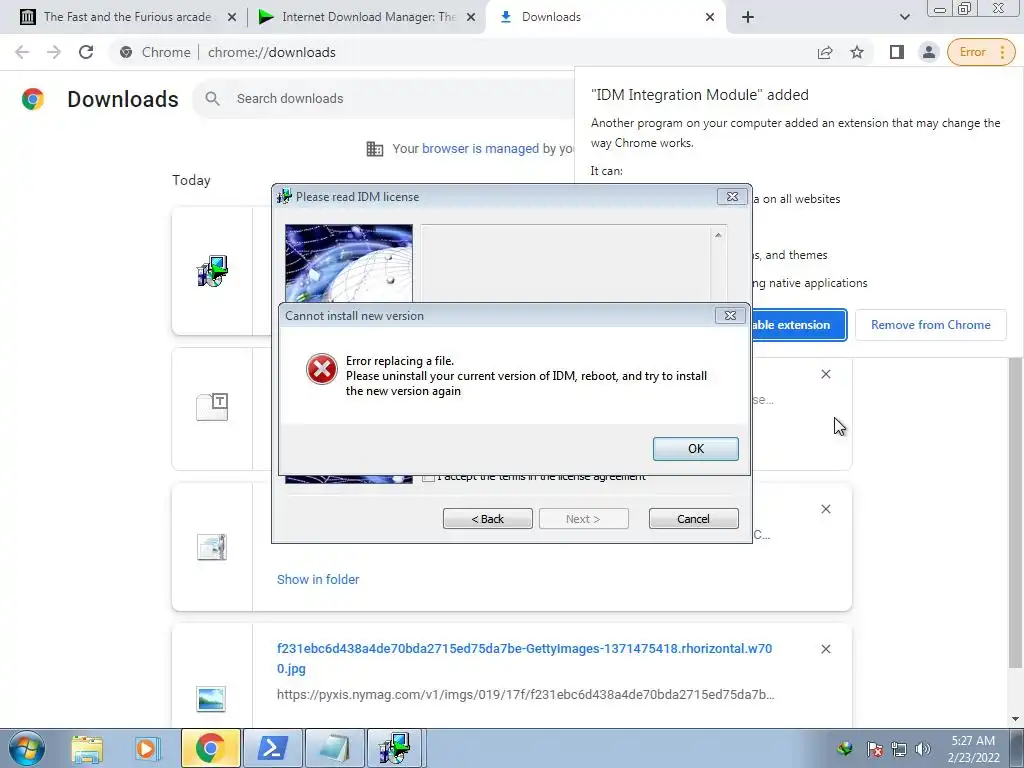
Task: Click the pyxis.nymag.com source URL
Action: 526,694
